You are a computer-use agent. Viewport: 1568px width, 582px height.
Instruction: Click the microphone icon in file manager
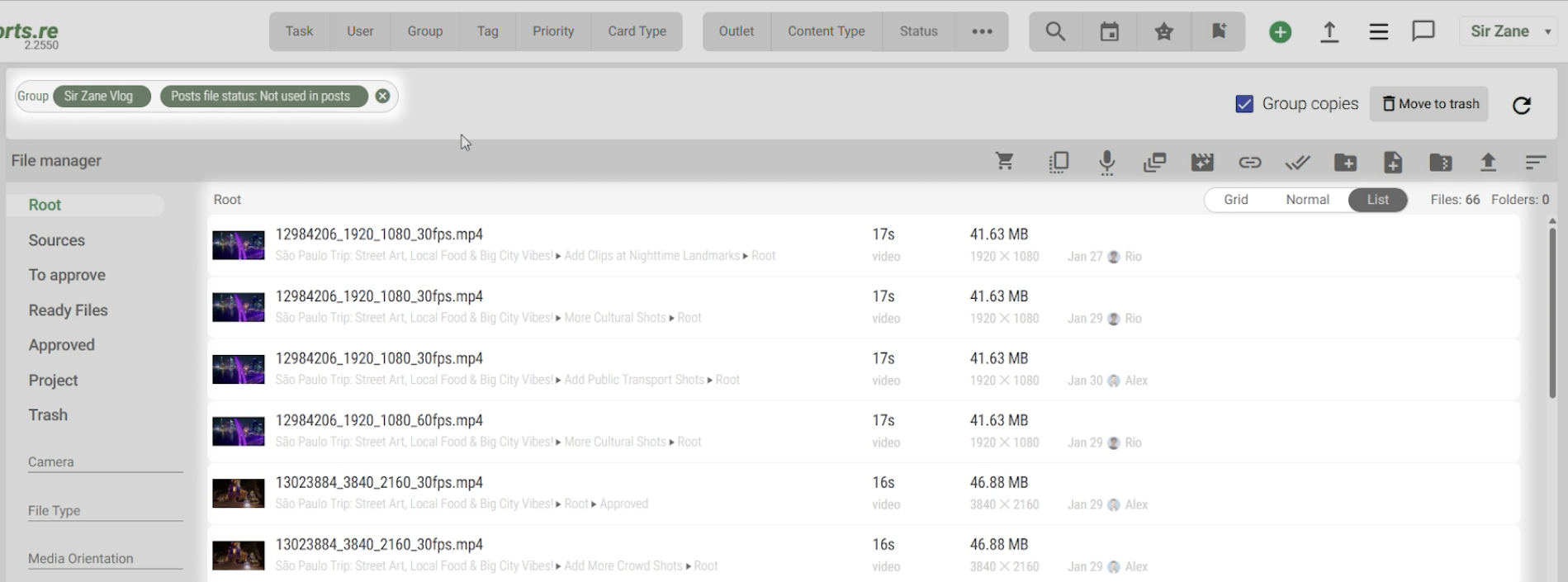1106,162
